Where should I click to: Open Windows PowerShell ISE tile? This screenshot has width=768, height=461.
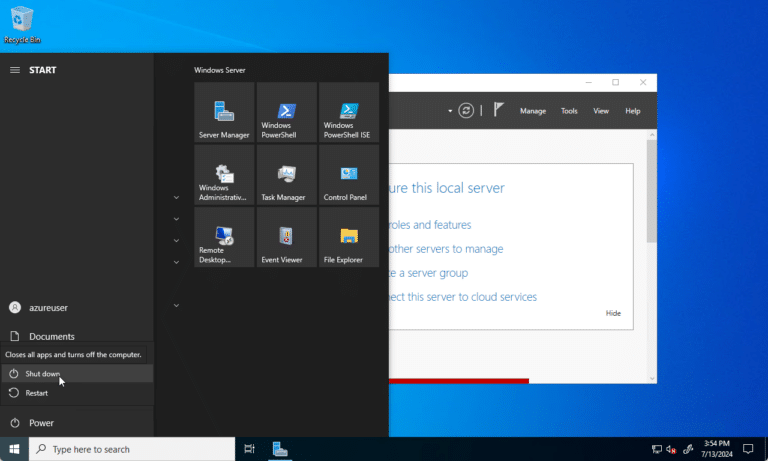pyautogui.click(x=348, y=112)
